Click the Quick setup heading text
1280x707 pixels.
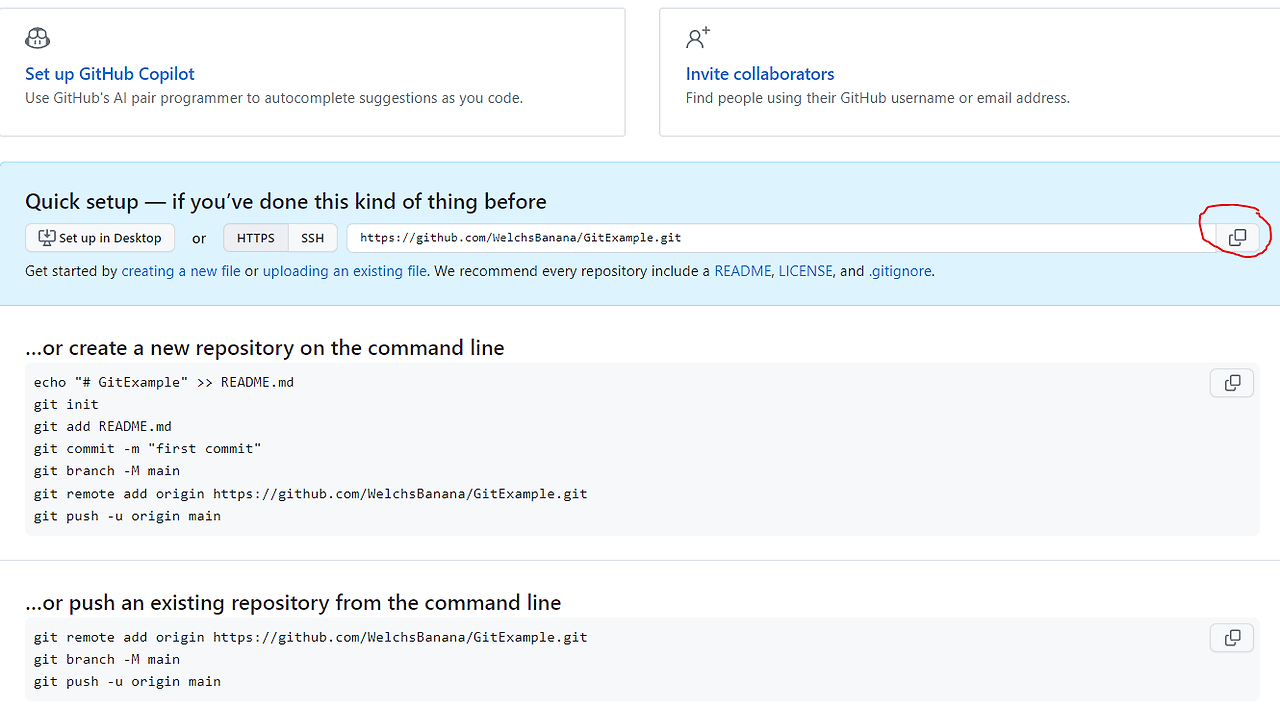tap(286, 201)
